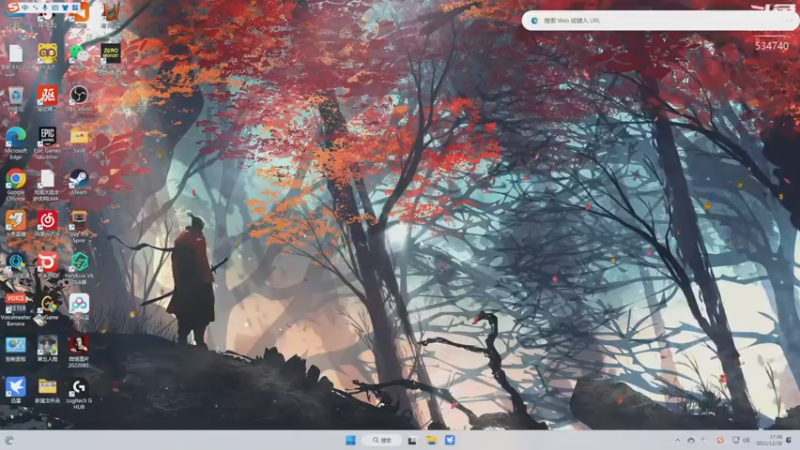800x450 pixels.
Task: Open the network tray icon
Action: pyautogui.click(x=736, y=440)
